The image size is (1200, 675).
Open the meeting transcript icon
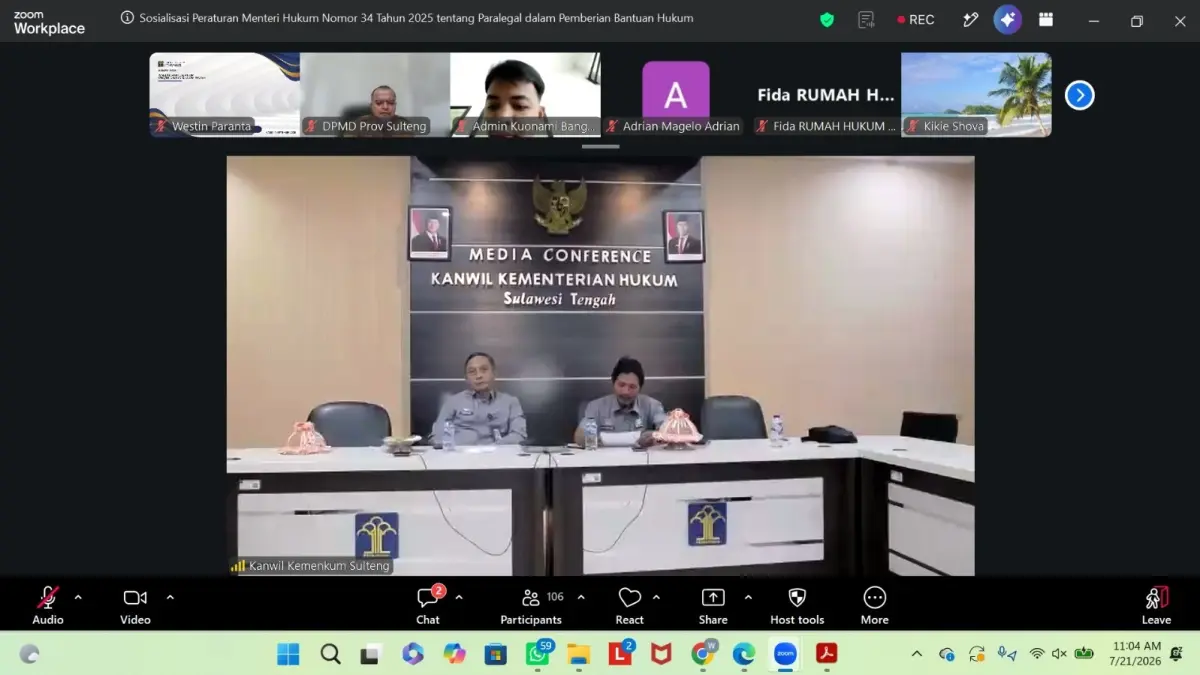[866, 20]
